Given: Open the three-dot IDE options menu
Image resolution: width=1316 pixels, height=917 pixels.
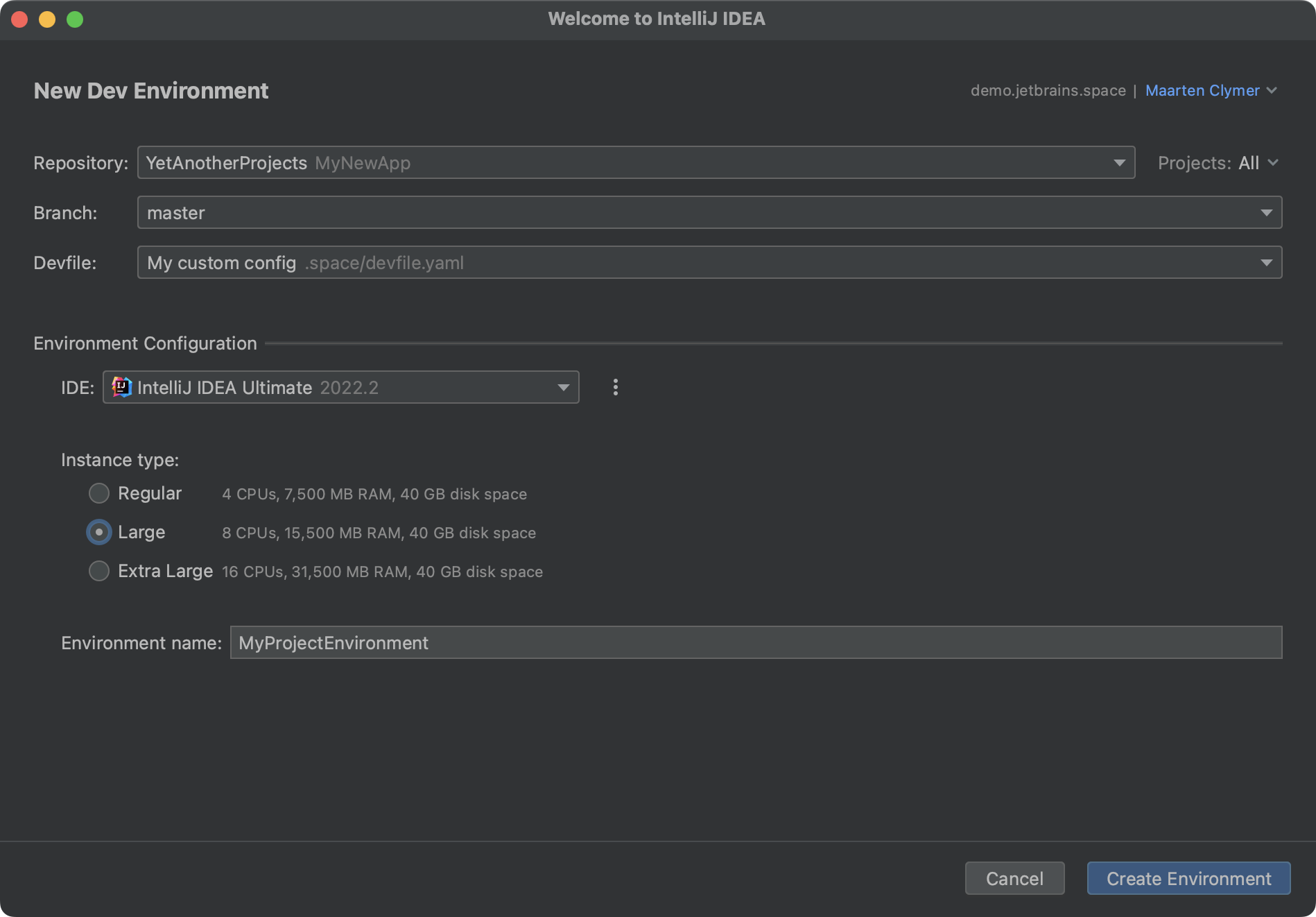Looking at the screenshot, I should (x=615, y=387).
